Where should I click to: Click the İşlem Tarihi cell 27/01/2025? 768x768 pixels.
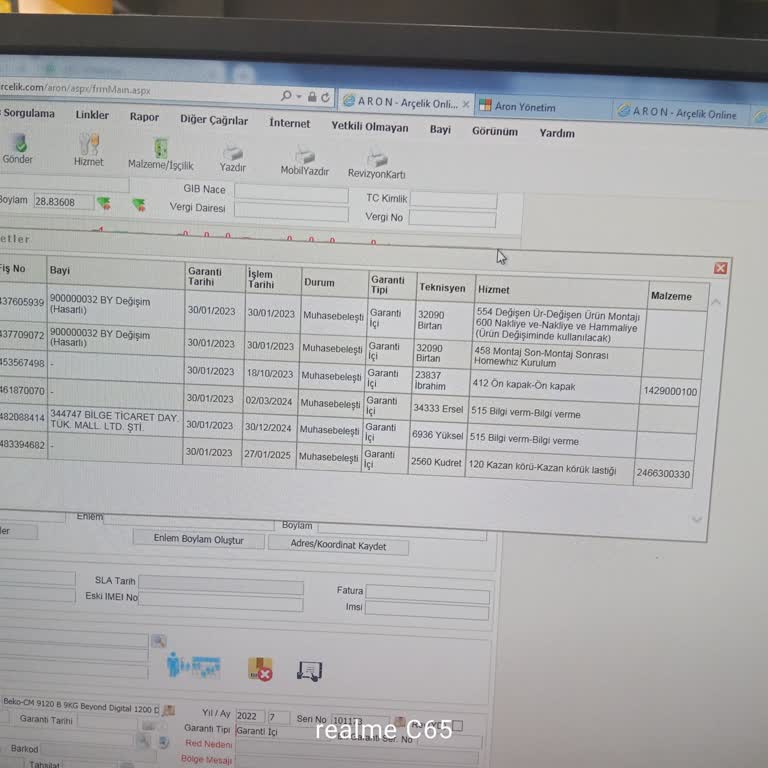point(267,455)
